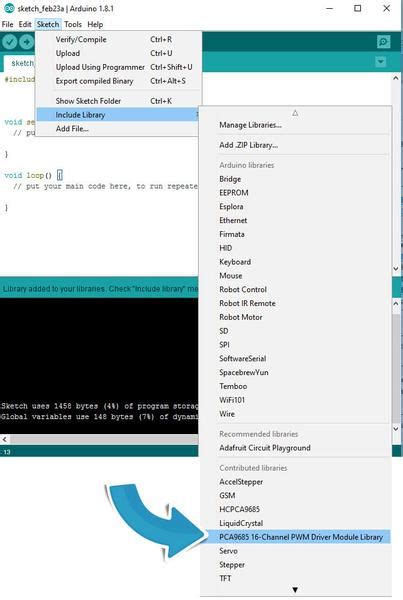The width and height of the screenshot is (403, 600).
Task: Click the void loop() code line
Action: pos(33,175)
